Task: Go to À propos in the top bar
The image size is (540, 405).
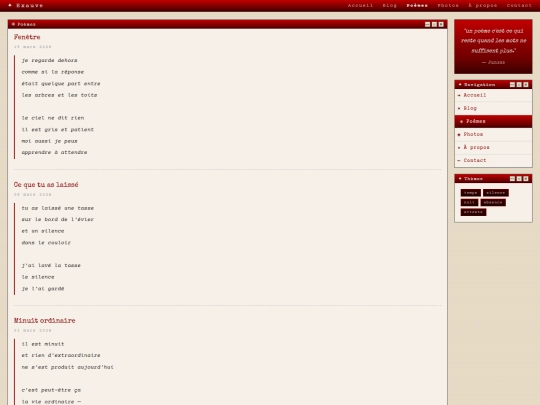Action: click(x=482, y=6)
